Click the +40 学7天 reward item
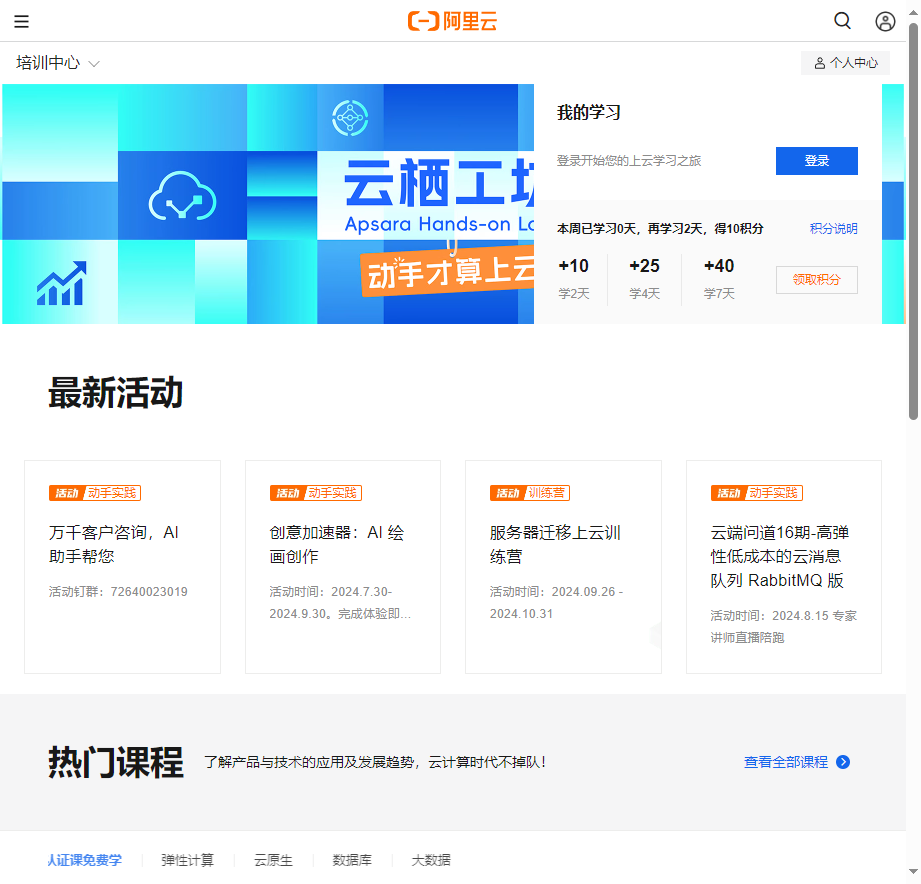The height and width of the screenshot is (884, 921). 719,279
